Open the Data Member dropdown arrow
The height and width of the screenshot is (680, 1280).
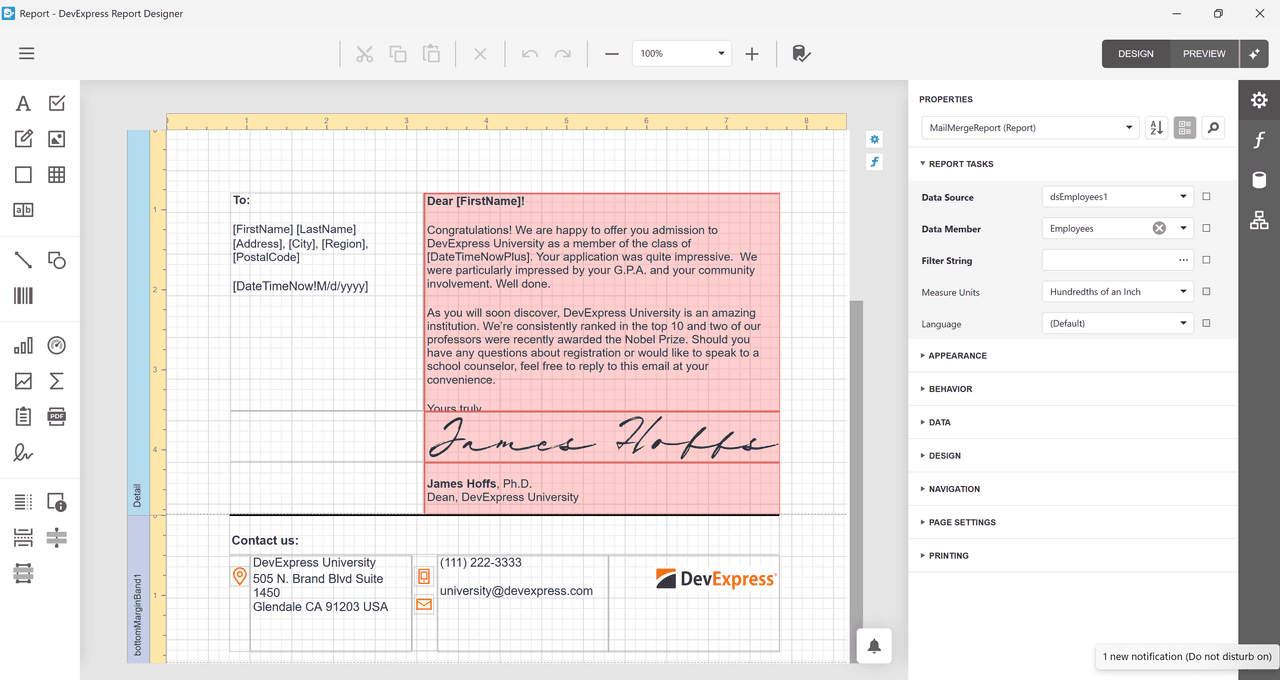tap(1183, 228)
